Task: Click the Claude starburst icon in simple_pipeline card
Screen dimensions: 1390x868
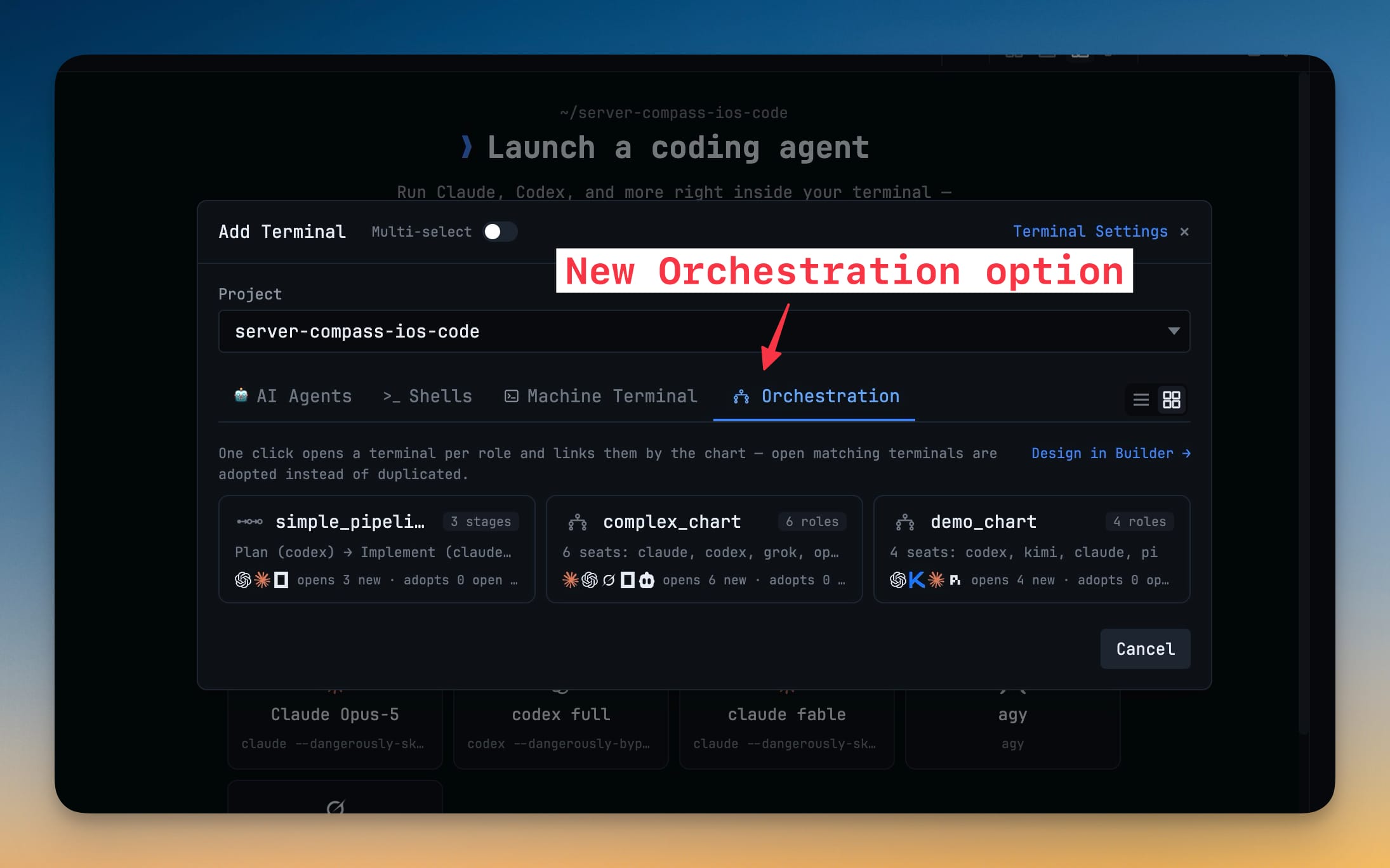Action: coord(262,580)
